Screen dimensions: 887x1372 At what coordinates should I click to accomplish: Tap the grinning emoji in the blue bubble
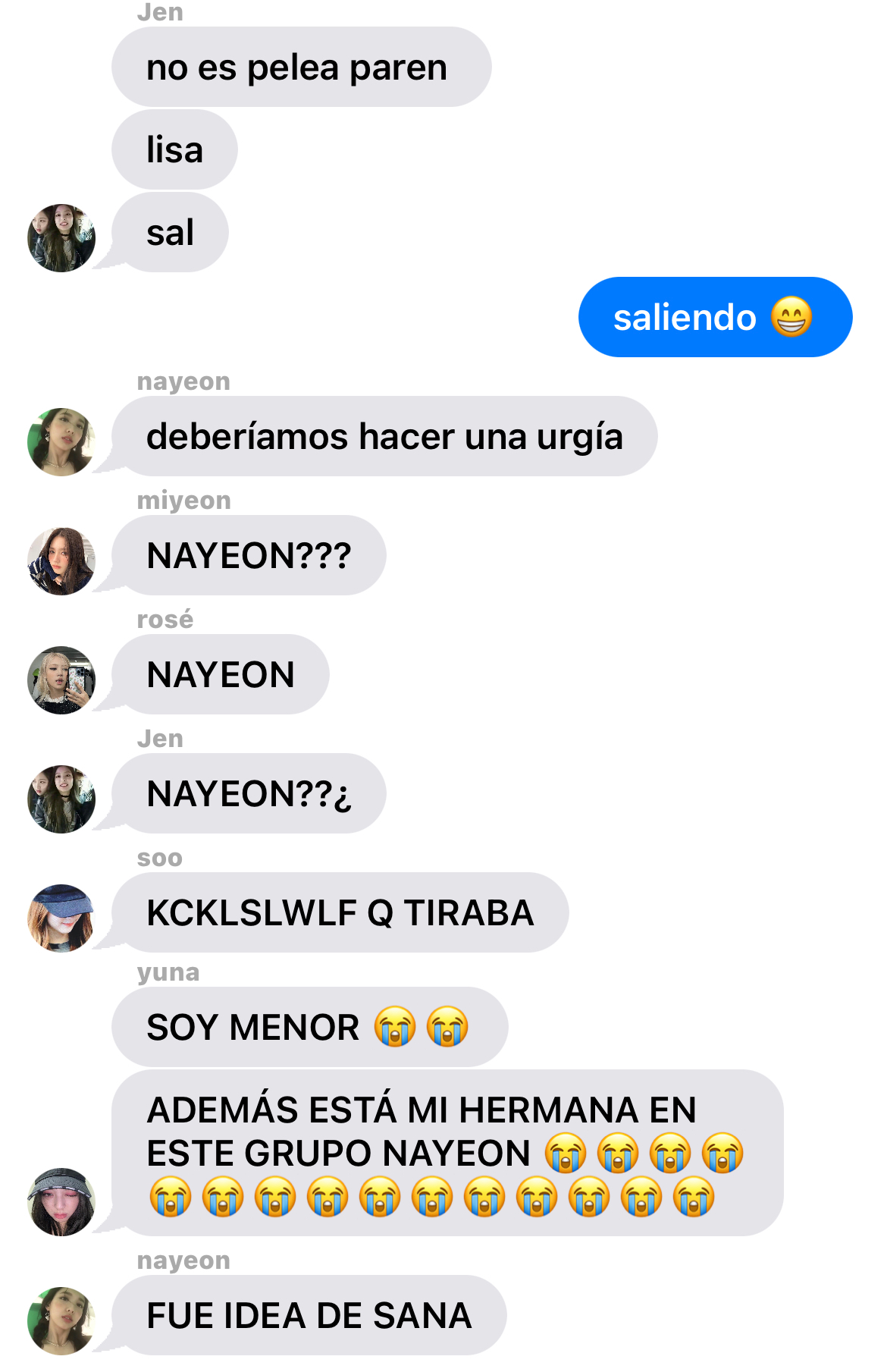tap(791, 316)
